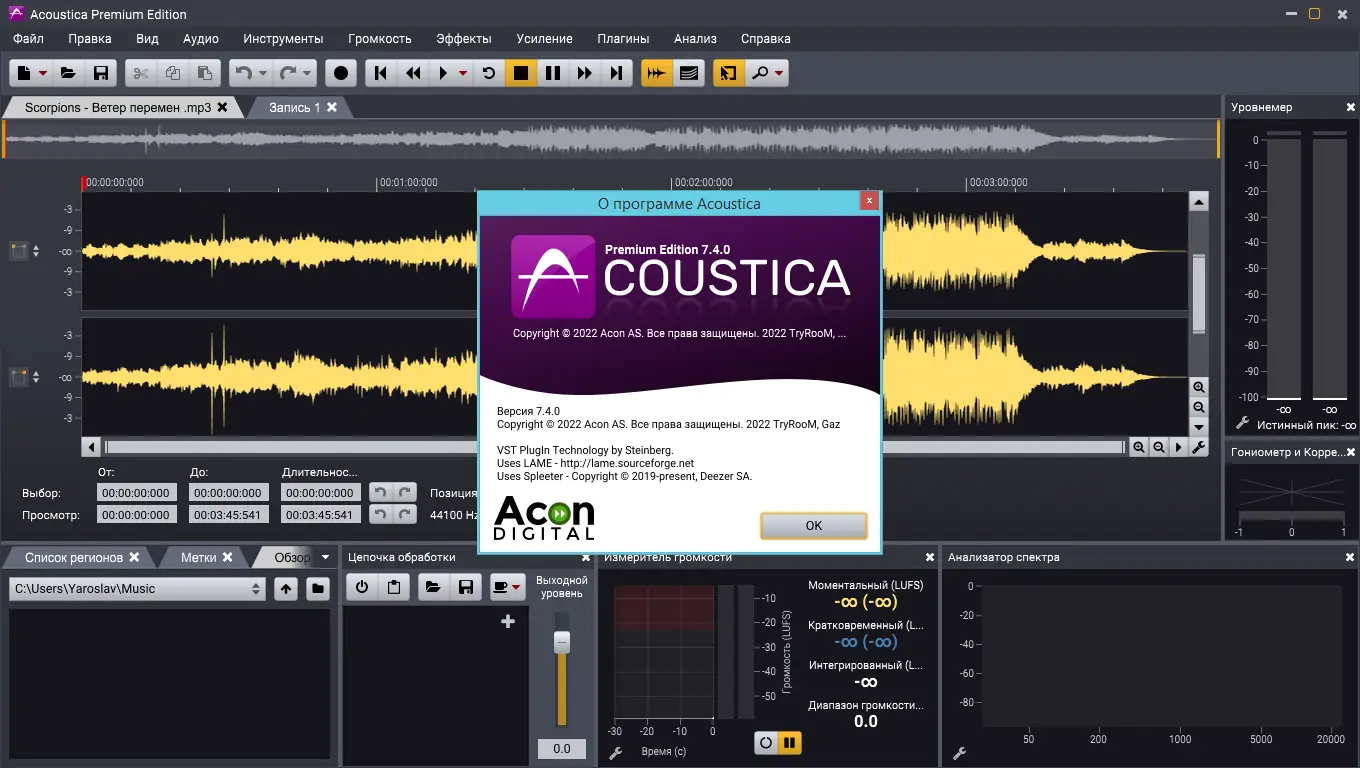Open a file using the main toolbar folder icon
The height and width of the screenshot is (768, 1360).
pos(68,73)
